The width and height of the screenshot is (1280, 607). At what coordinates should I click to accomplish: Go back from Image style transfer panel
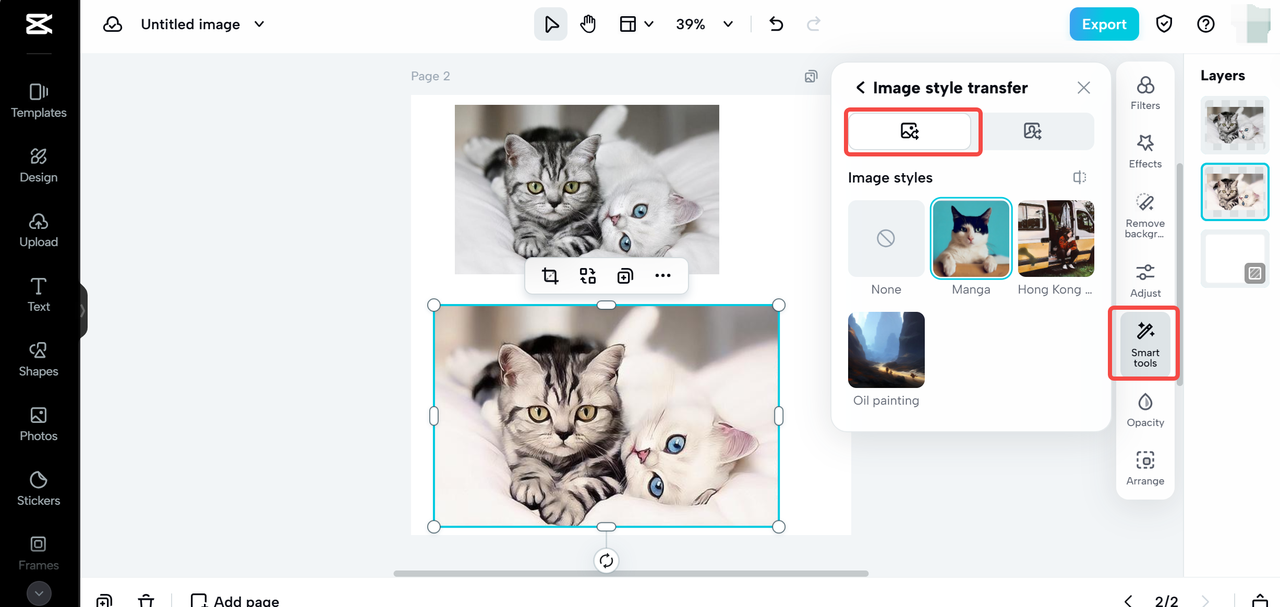(x=860, y=88)
